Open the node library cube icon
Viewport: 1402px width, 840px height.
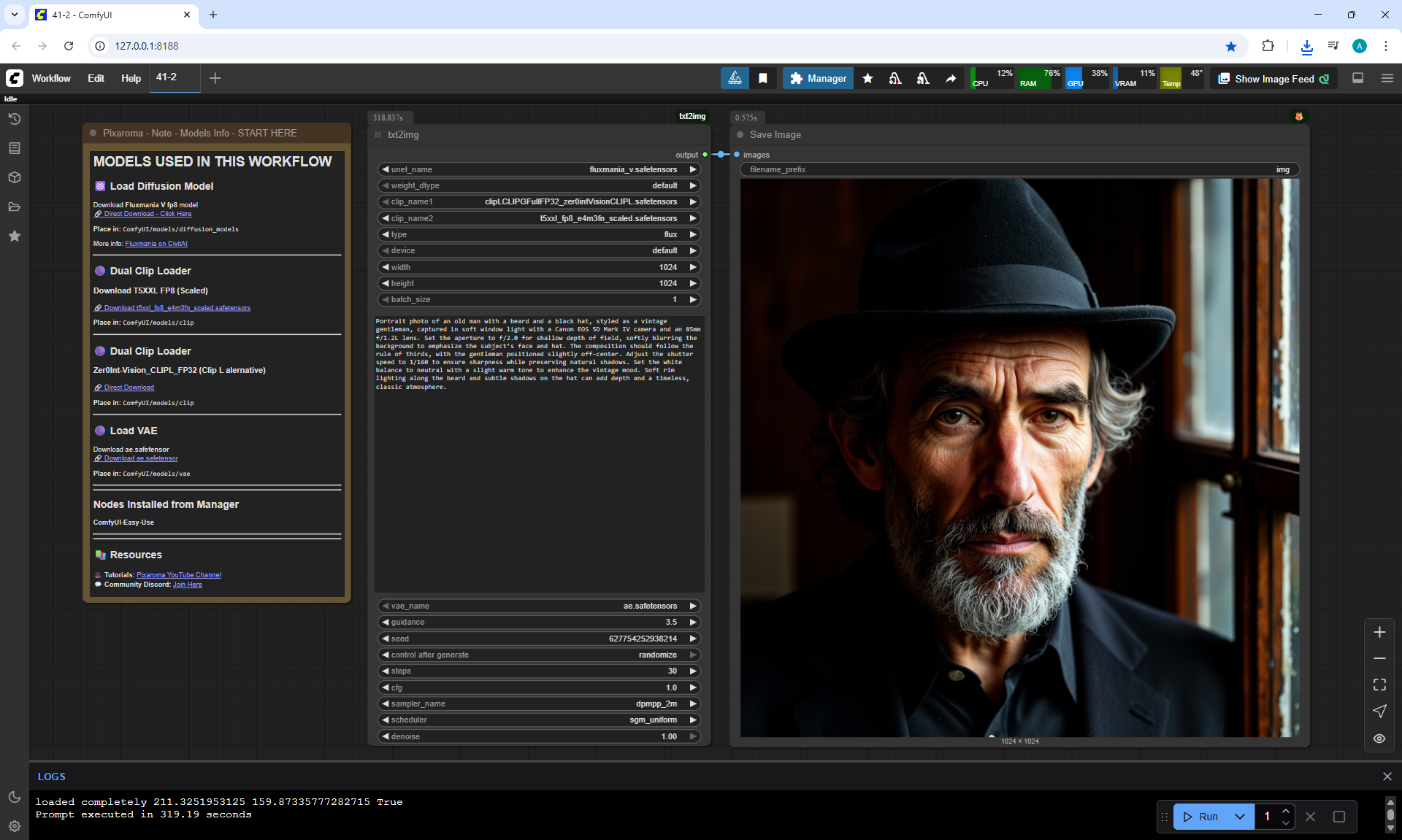(x=15, y=177)
